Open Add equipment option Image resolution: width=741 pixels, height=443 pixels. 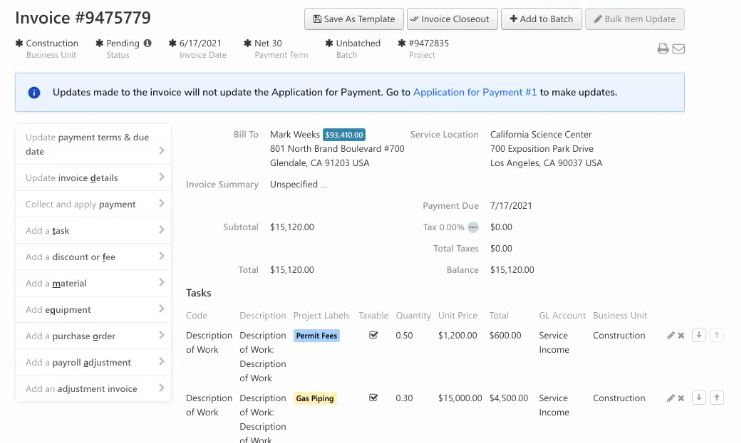pyautogui.click(x=94, y=310)
